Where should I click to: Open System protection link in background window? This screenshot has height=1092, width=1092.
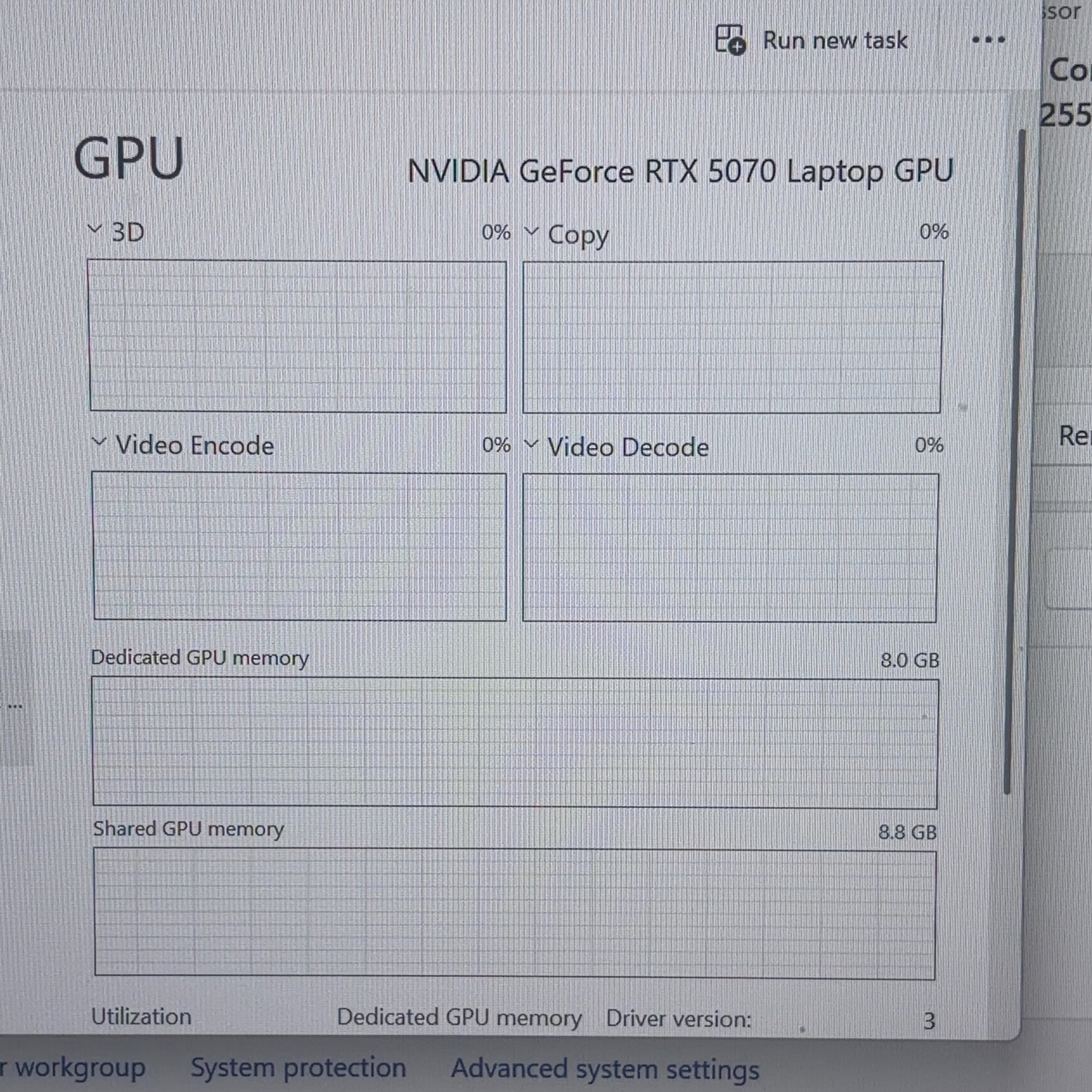tap(298, 1068)
